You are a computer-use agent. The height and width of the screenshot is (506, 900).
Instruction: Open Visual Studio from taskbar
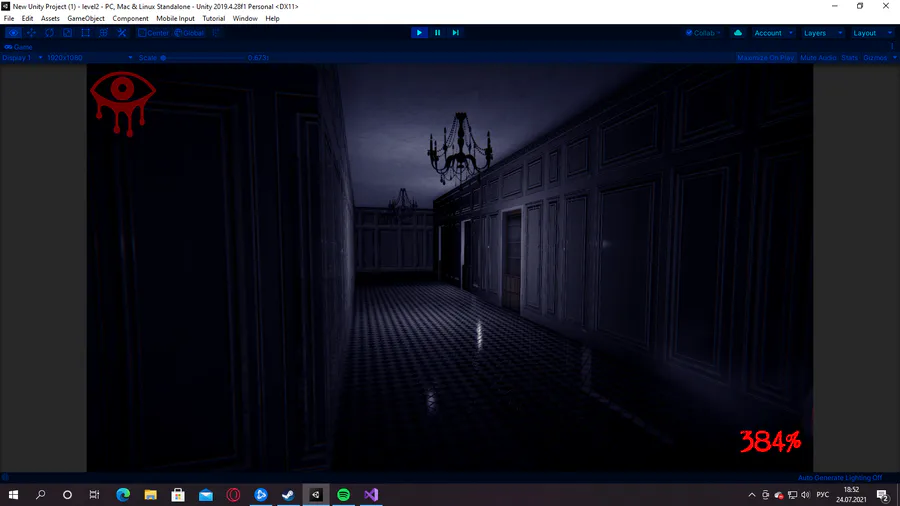pyautogui.click(x=371, y=495)
